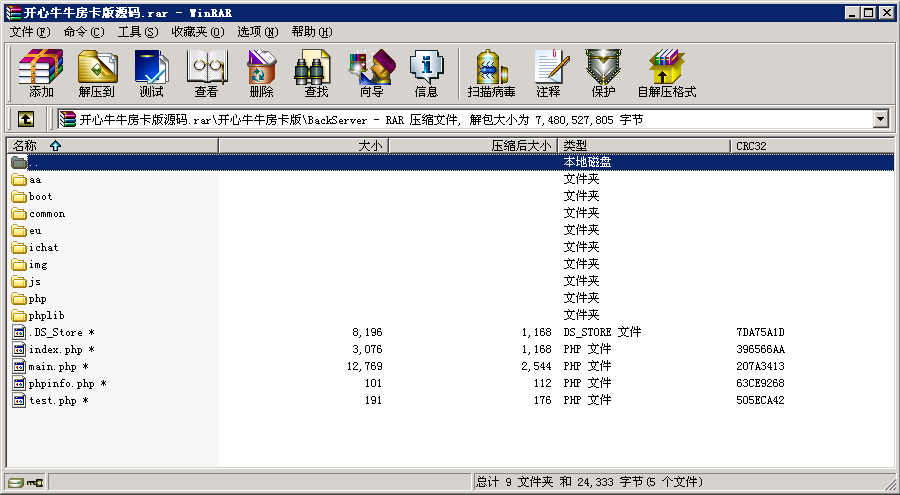Select the index.php file entry

55,349
